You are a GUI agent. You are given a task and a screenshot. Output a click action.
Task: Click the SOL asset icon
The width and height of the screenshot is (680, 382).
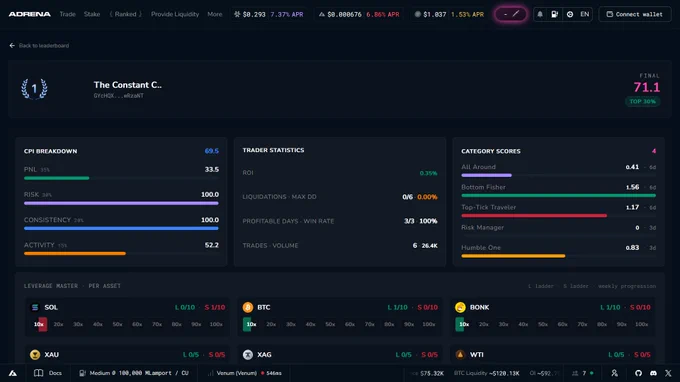[35, 307]
